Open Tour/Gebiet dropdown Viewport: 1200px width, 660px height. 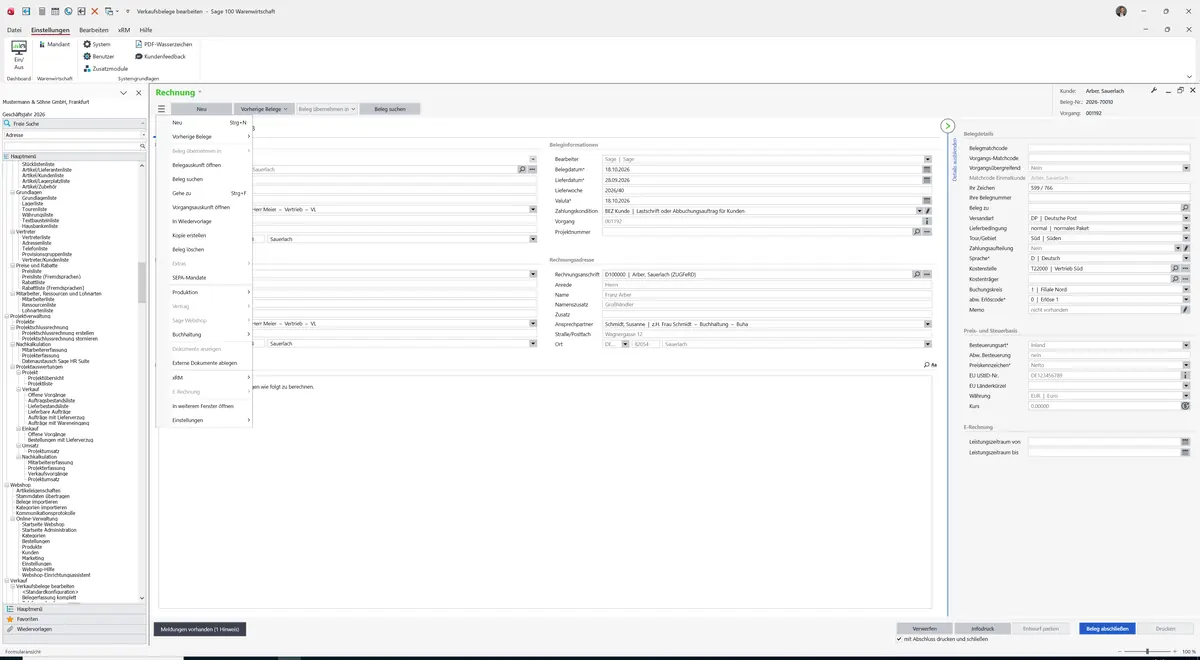1186,238
